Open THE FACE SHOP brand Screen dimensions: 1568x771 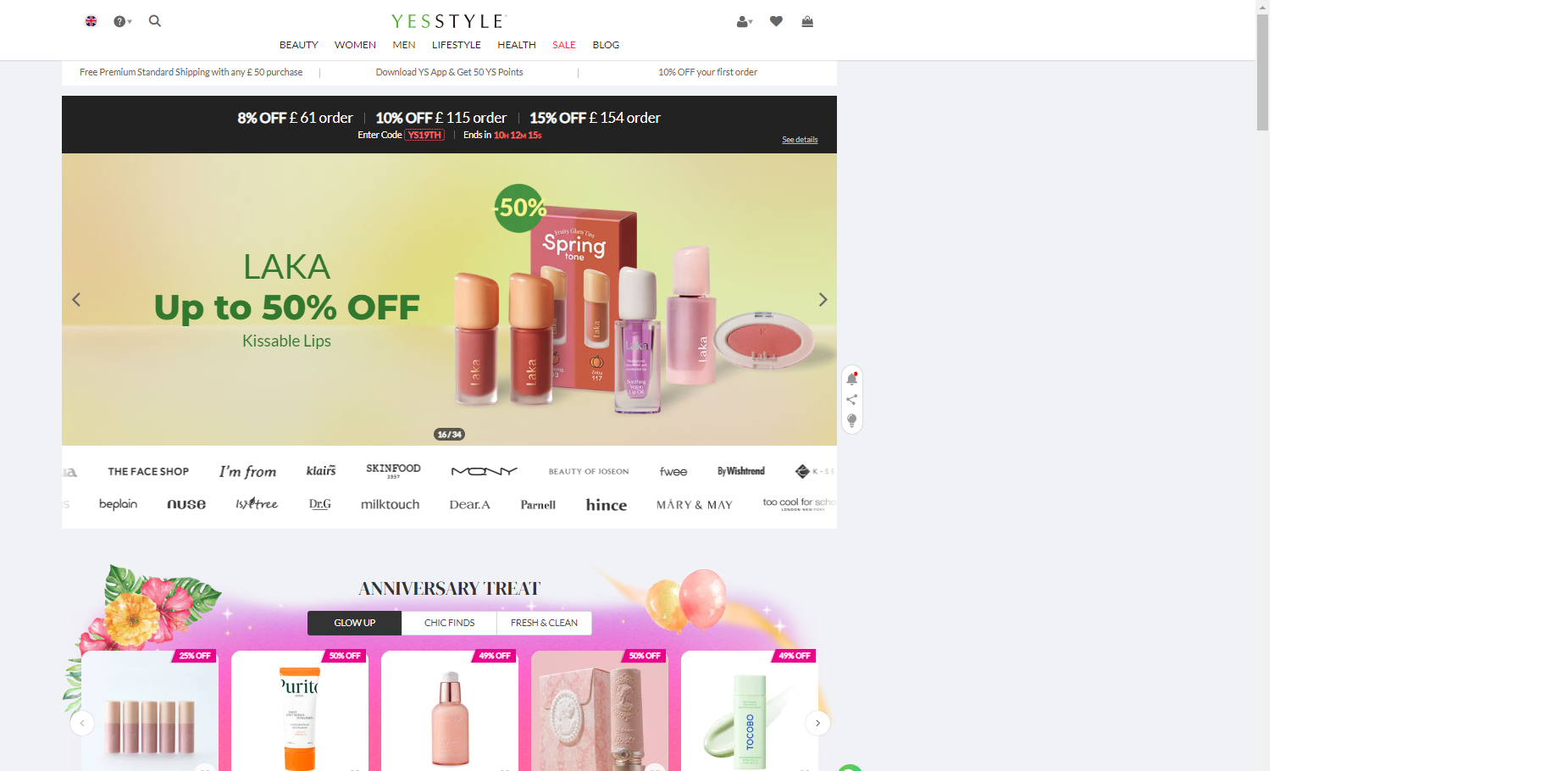coord(148,472)
